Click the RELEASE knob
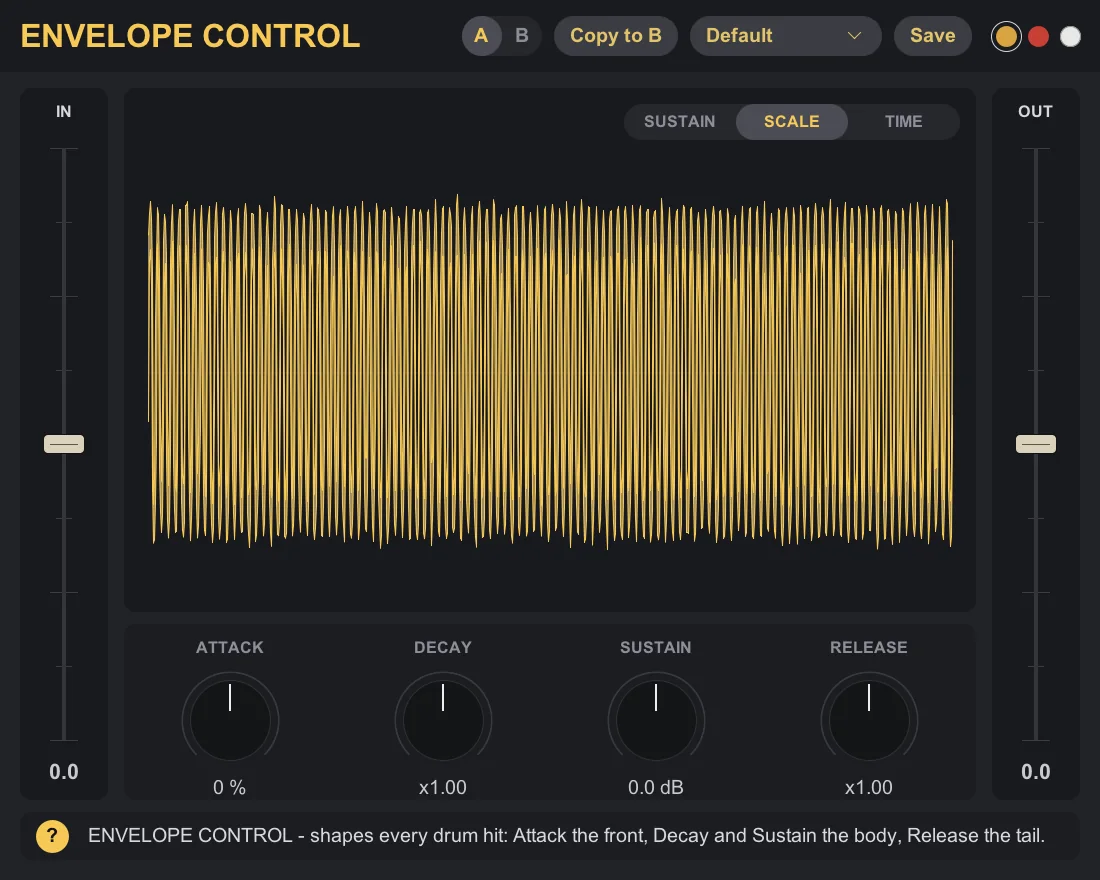 coord(868,719)
